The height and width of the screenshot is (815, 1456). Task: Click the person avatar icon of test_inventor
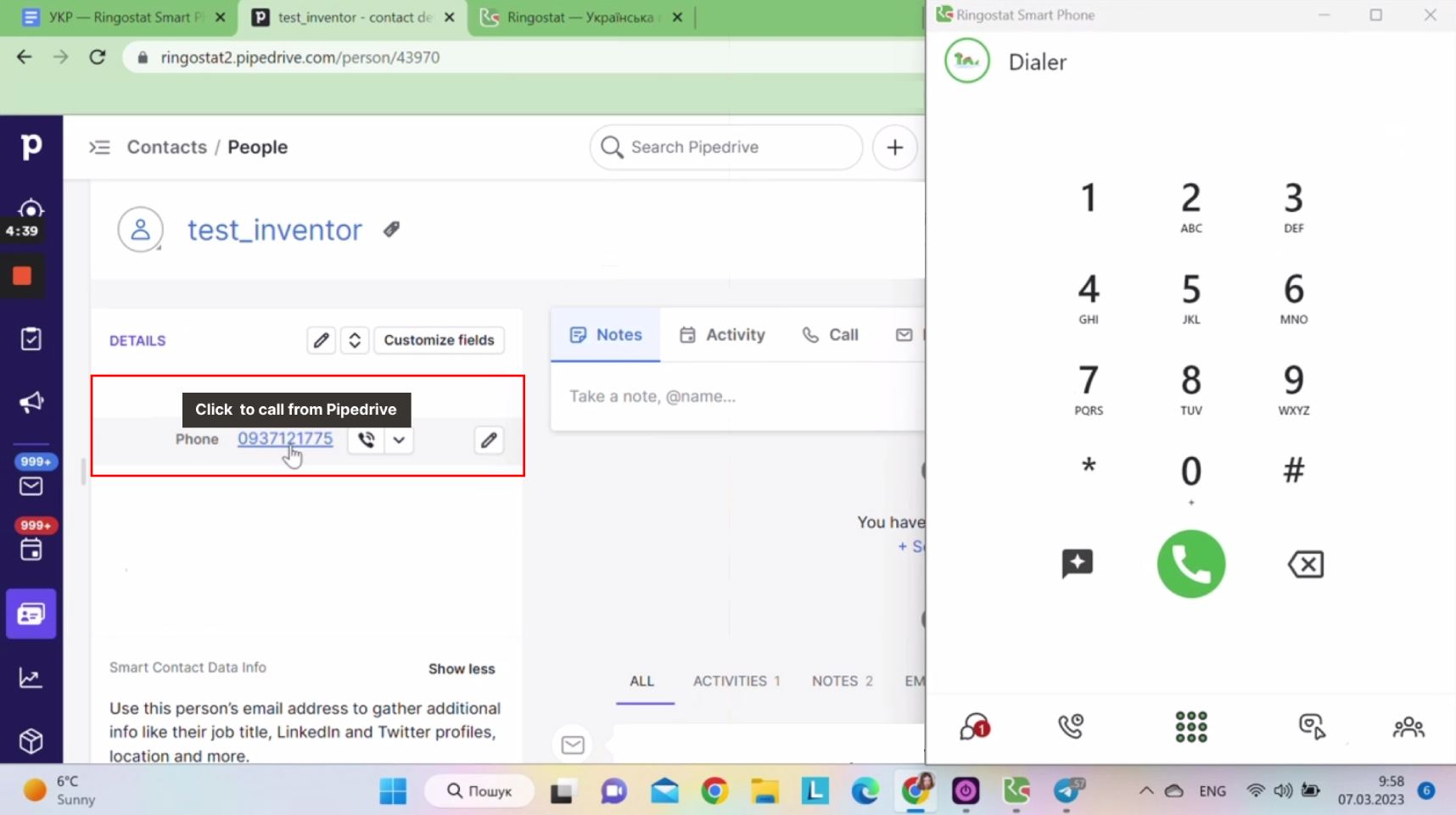coord(140,230)
